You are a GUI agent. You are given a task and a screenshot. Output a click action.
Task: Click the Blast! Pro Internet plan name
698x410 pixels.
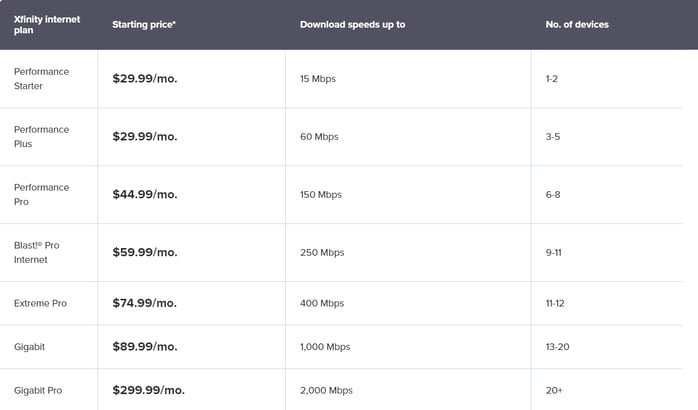coord(37,252)
